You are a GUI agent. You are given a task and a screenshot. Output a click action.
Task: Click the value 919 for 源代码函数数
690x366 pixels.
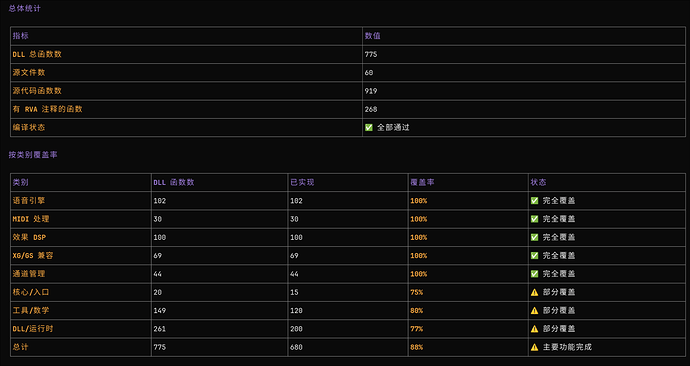tap(371, 91)
